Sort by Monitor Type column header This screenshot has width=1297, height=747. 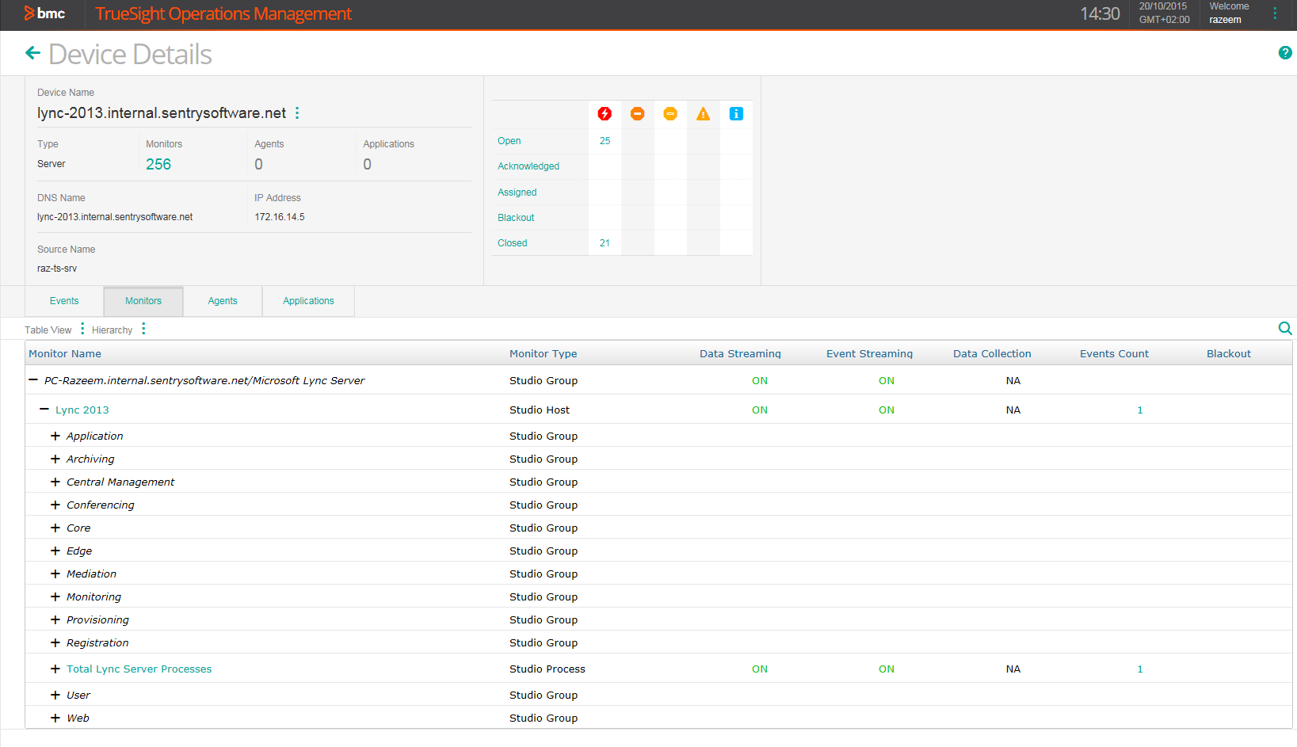coord(543,354)
